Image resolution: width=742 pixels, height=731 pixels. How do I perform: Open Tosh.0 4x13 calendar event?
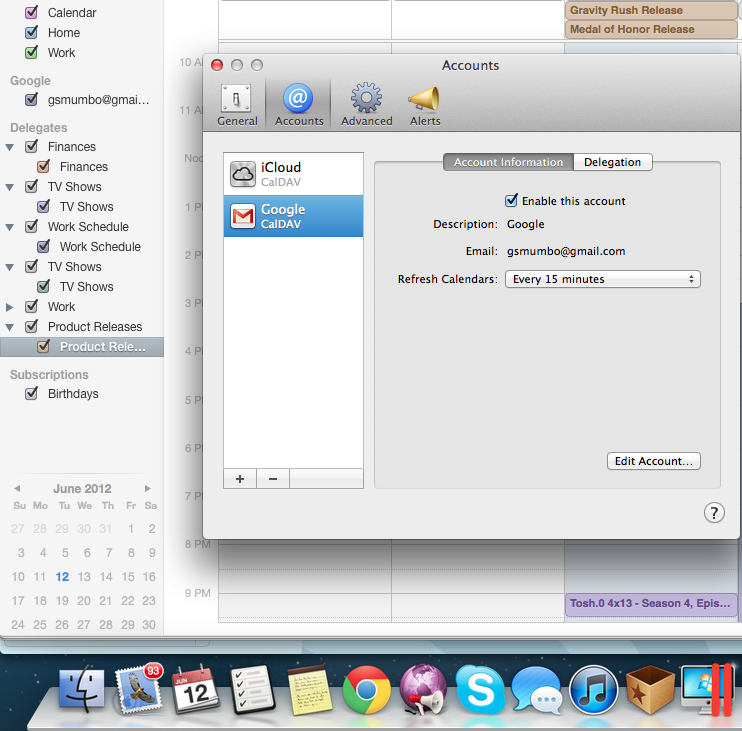pos(651,604)
